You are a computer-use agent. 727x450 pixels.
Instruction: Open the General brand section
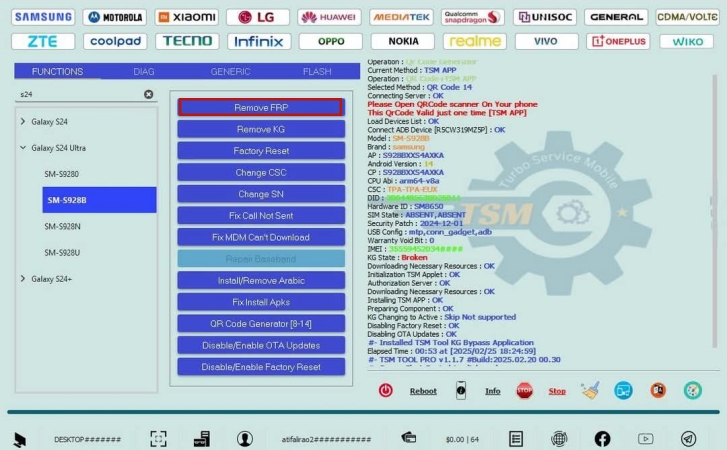pos(616,17)
